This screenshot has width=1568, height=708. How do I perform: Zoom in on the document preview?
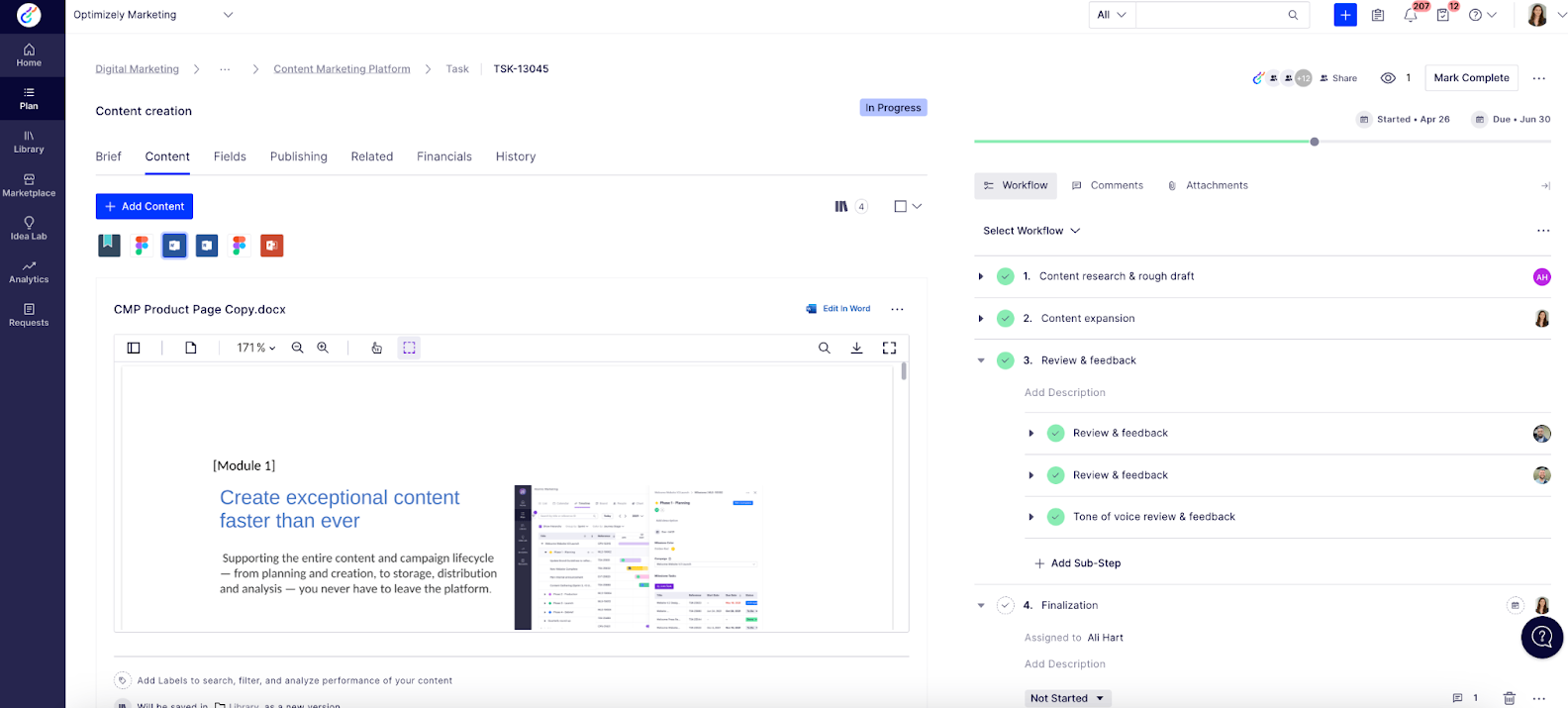323,348
